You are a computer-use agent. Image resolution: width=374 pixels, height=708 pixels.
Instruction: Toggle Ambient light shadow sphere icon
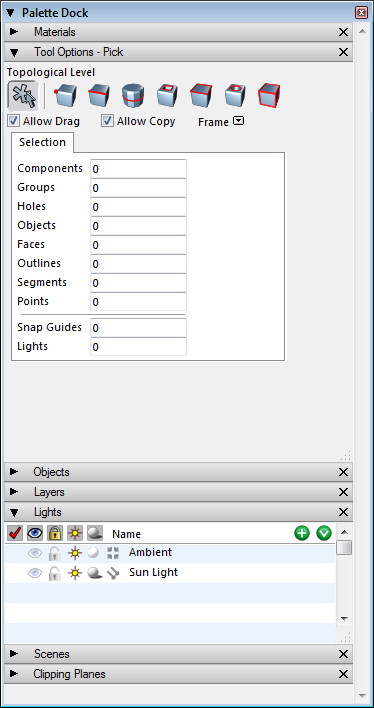[x=93, y=552]
